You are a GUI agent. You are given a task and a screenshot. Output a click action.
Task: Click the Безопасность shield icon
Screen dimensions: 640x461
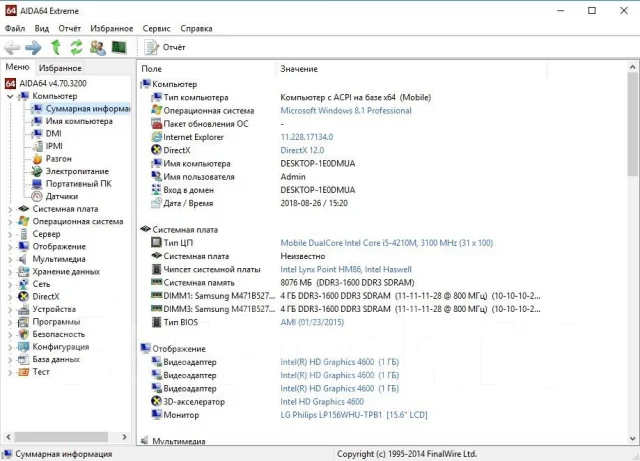coord(24,334)
